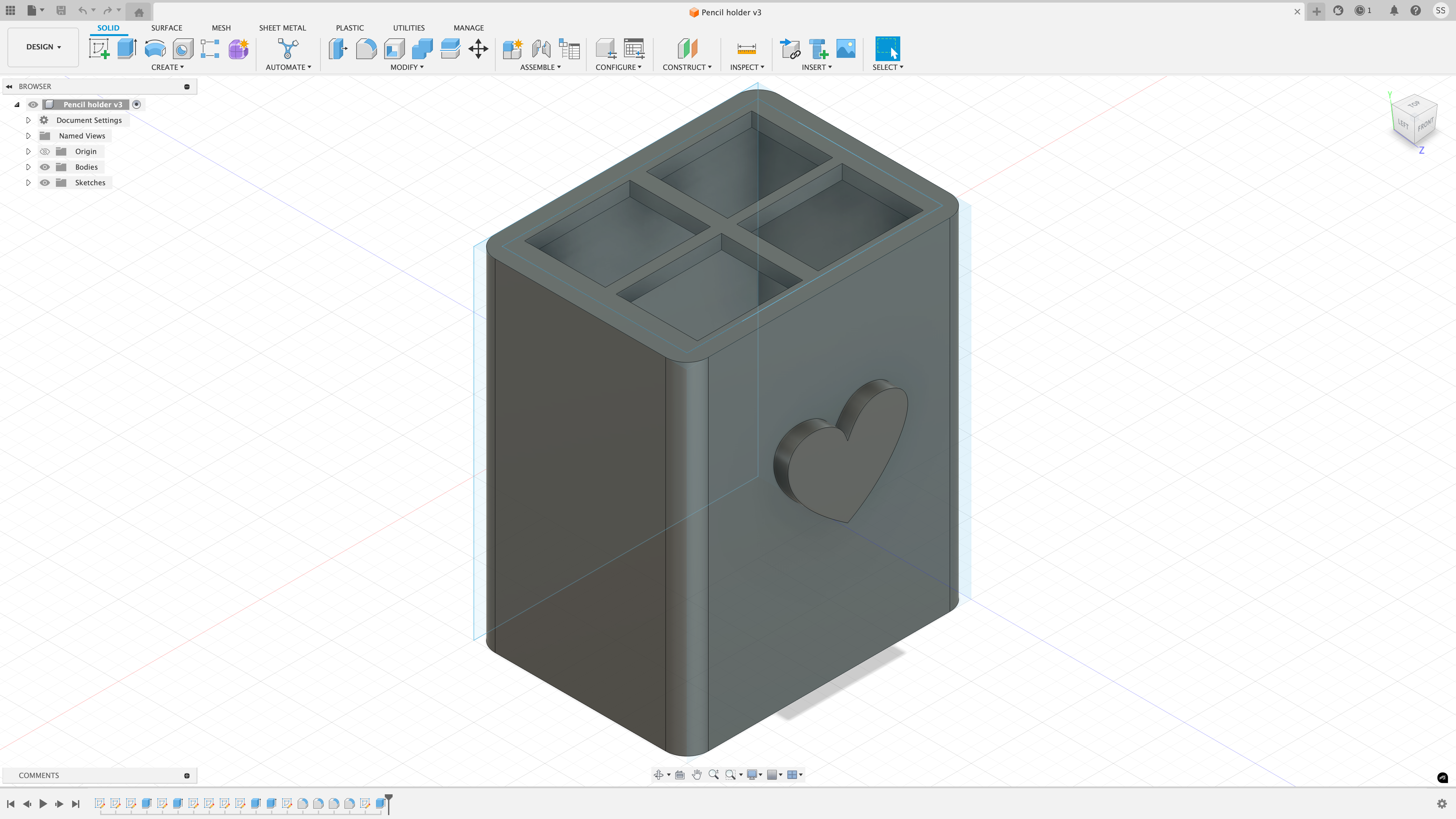The image size is (1456, 819).
Task: Click the Fillet tool icon
Action: pos(366,49)
